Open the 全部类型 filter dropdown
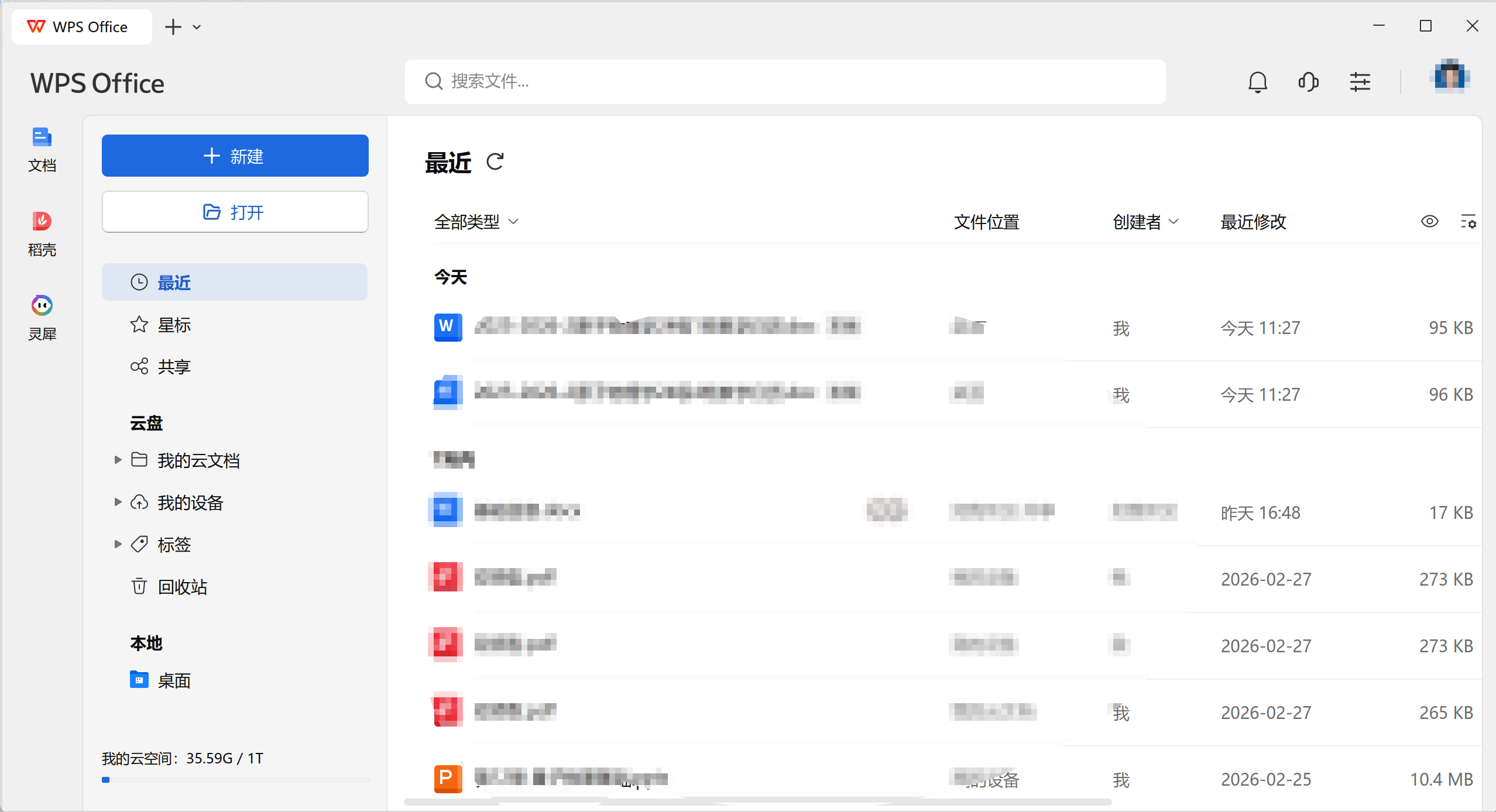This screenshot has height=812, width=1496. click(476, 222)
